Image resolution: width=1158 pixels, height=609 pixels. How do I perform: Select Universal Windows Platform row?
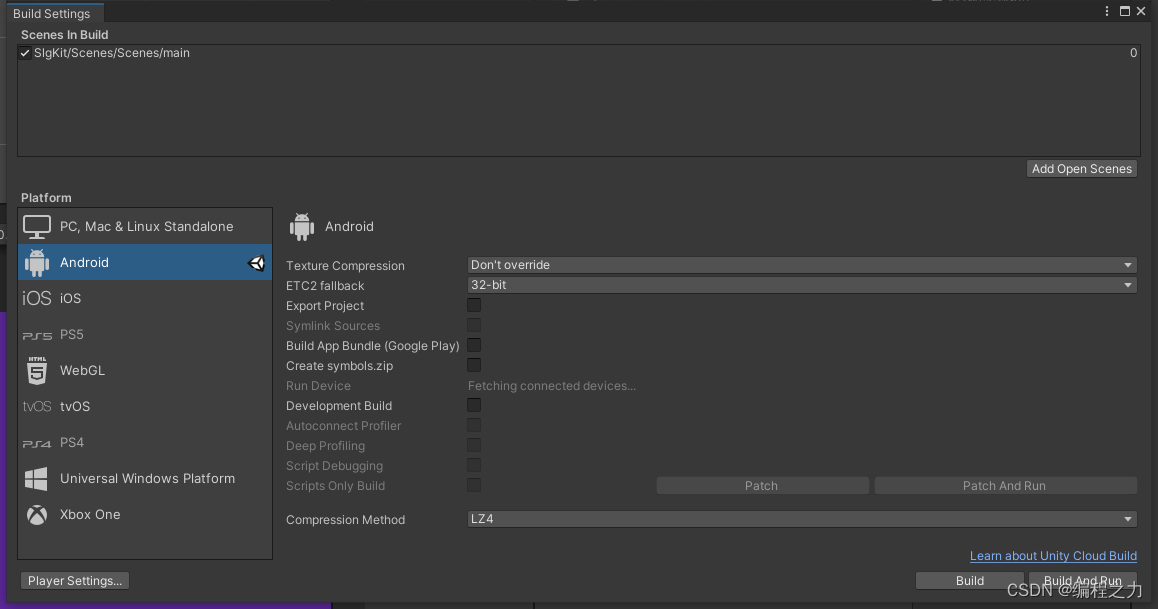coord(145,478)
